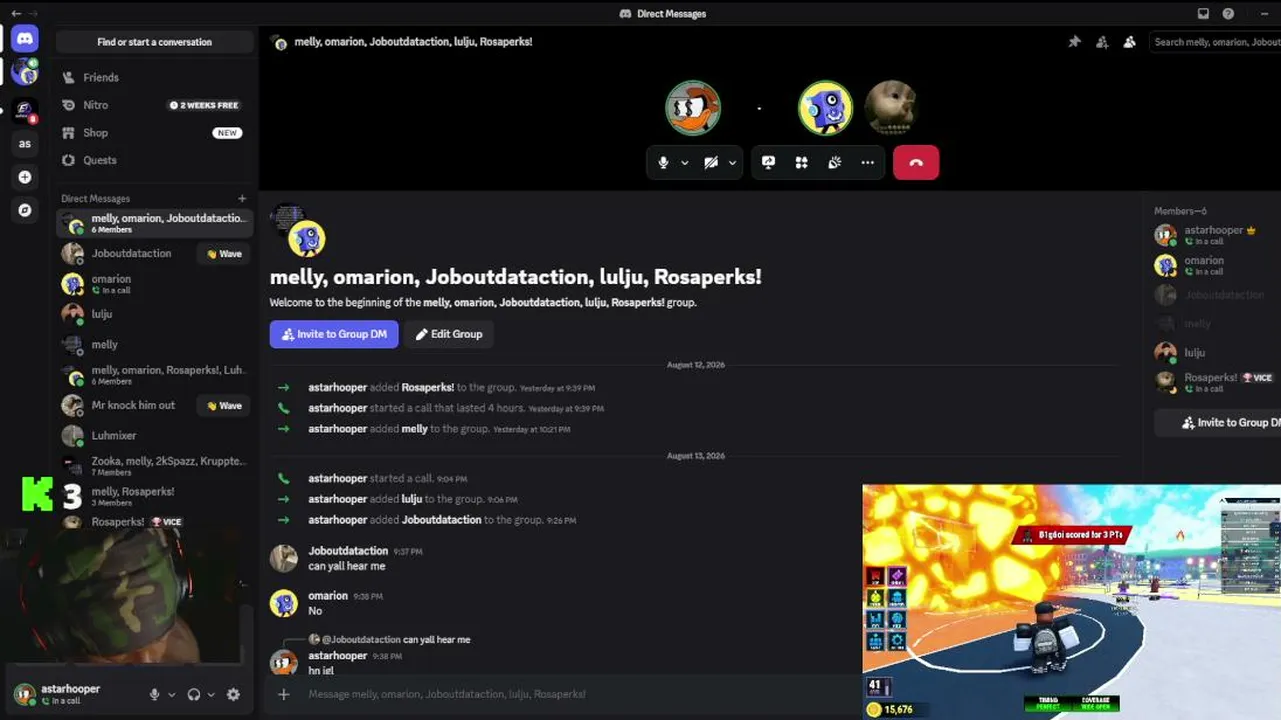Deafen with headphones icon in user panel
The image size is (1281, 720).
pyautogui.click(x=194, y=694)
